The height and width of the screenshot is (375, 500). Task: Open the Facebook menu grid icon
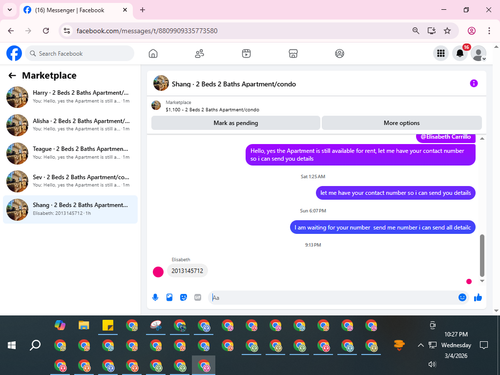(x=441, y=53)
